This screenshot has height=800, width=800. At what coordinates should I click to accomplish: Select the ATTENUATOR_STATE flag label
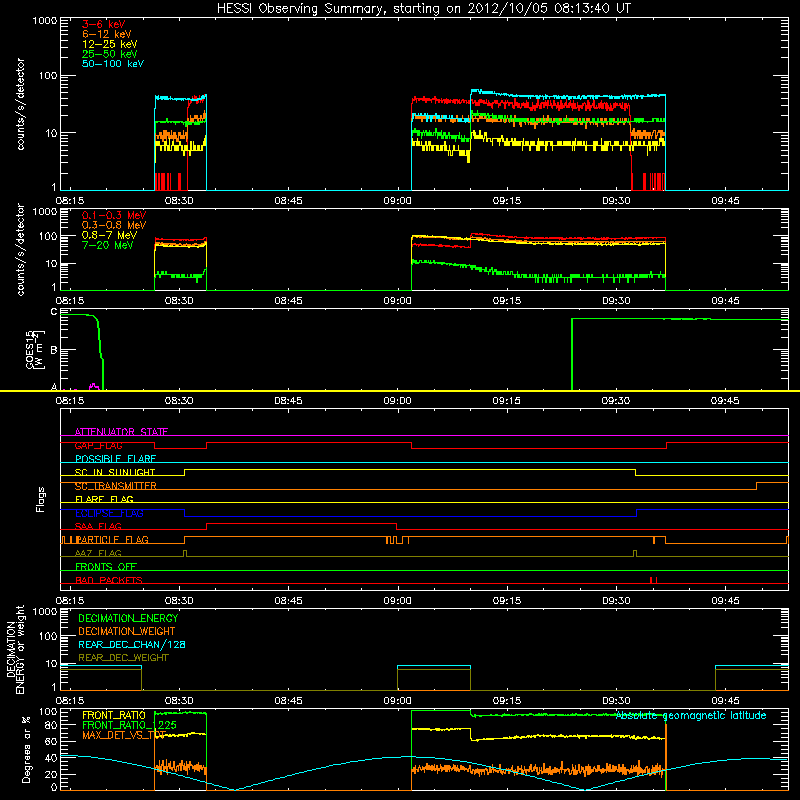tap(121, 432)
